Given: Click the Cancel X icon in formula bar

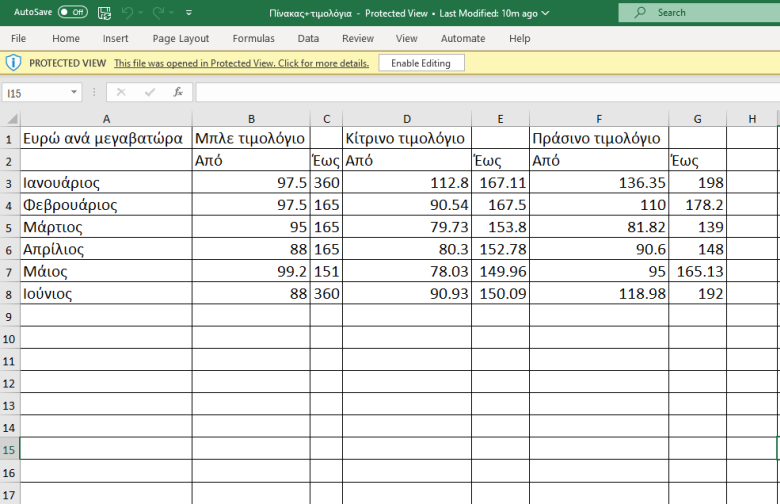Looking at the screenshot, I should pos(121,92).
